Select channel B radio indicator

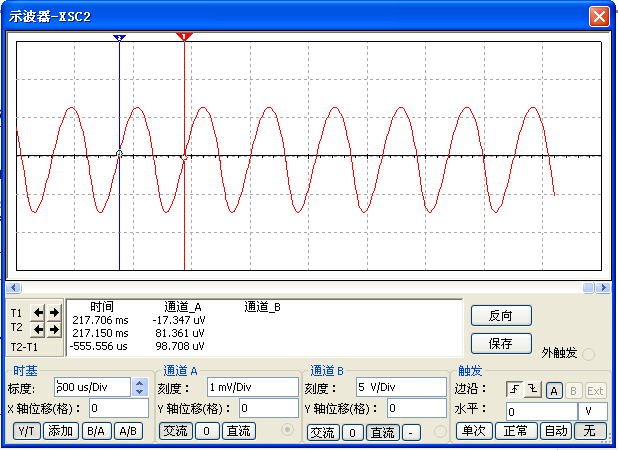pos(440,431)
